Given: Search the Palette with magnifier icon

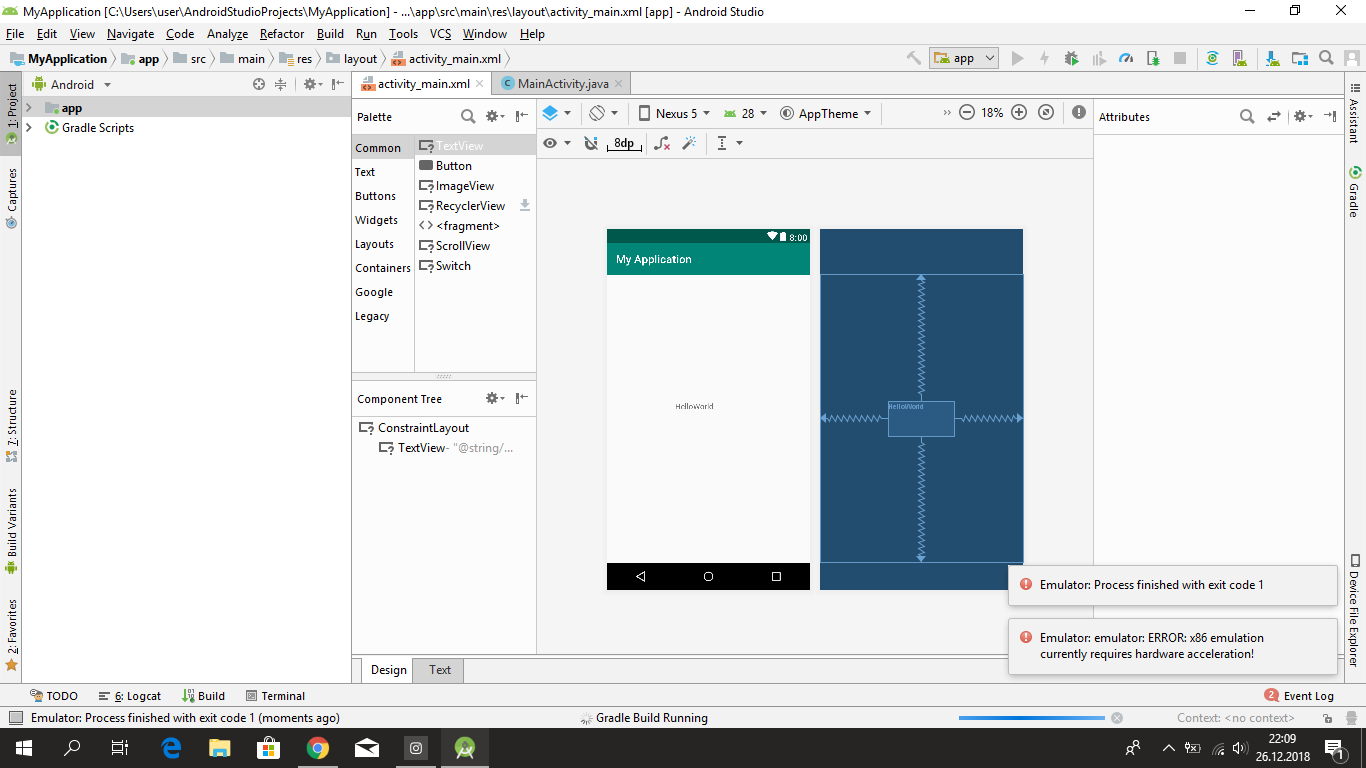Looking at the screenshot, I should point(468,116).
